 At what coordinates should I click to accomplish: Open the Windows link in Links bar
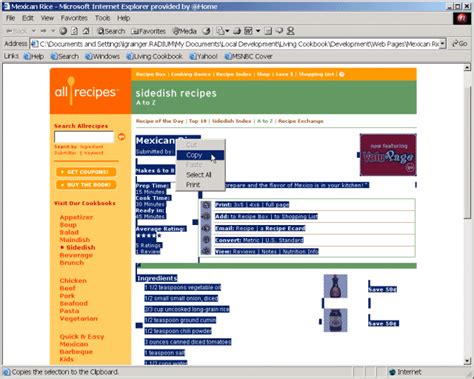coord(102,56)
